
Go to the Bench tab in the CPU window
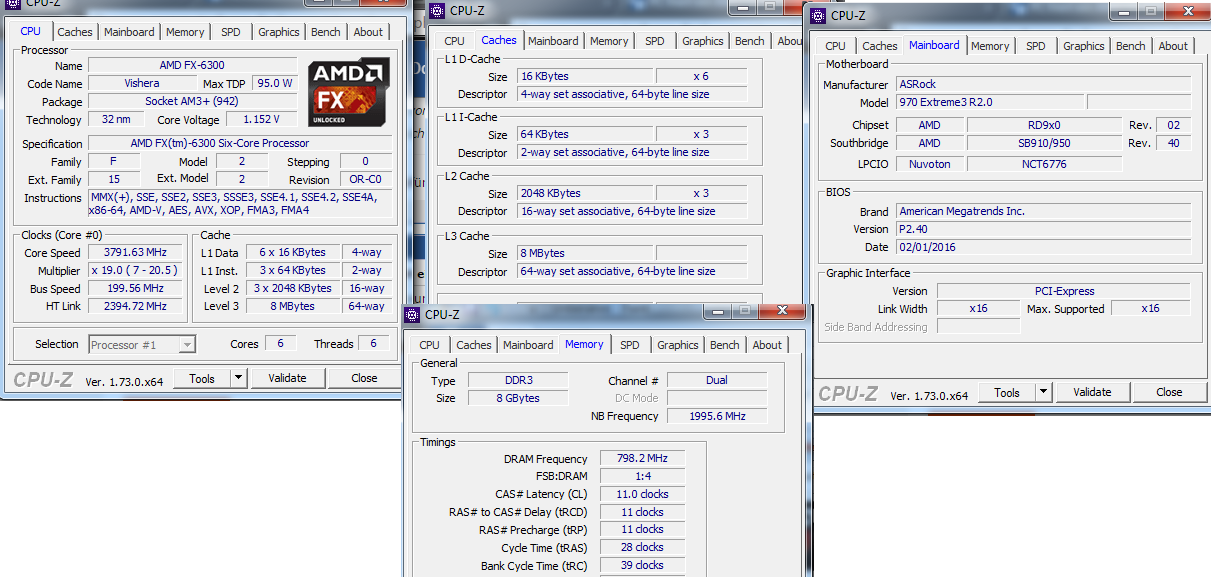[x=326, y=32]
